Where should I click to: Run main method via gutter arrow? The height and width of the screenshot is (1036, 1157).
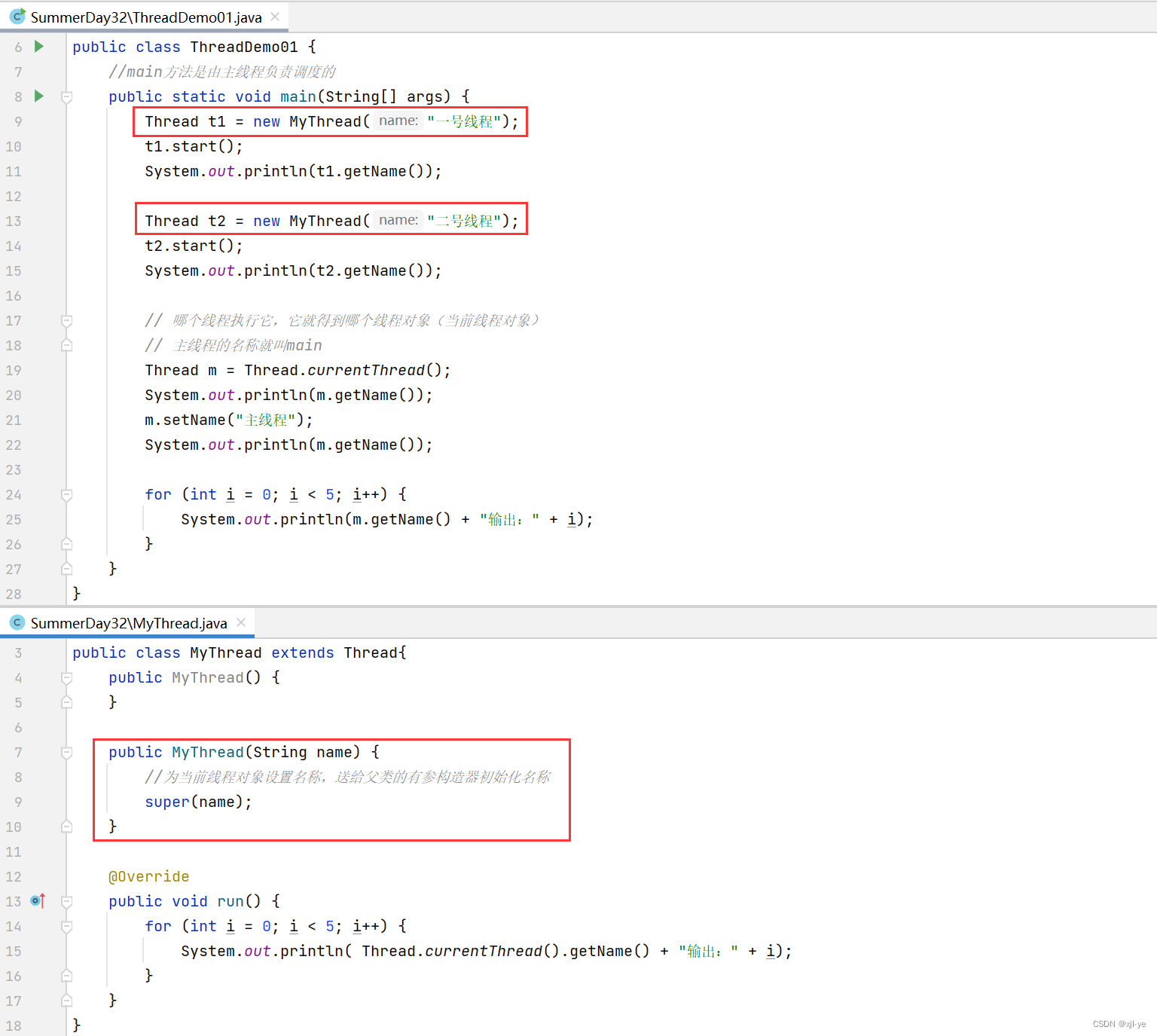pos(39,96)
